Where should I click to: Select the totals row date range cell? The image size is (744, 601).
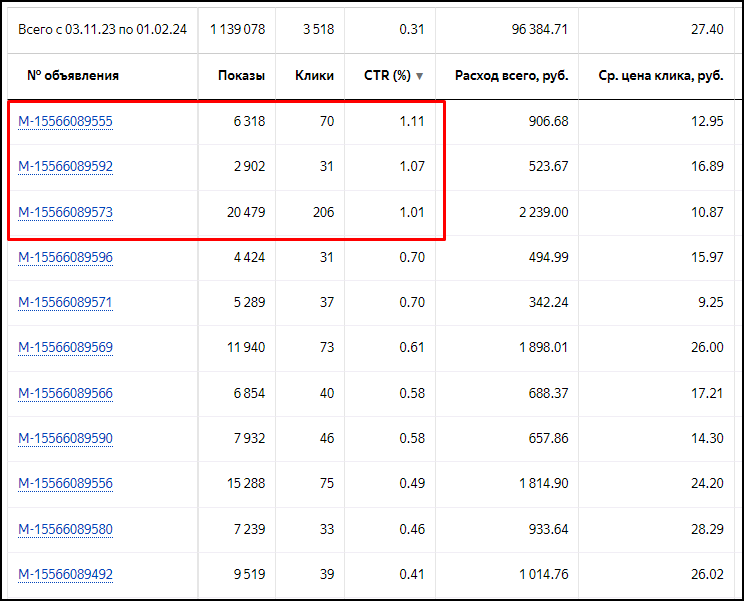pyautogui.click(x=102, y=29)
